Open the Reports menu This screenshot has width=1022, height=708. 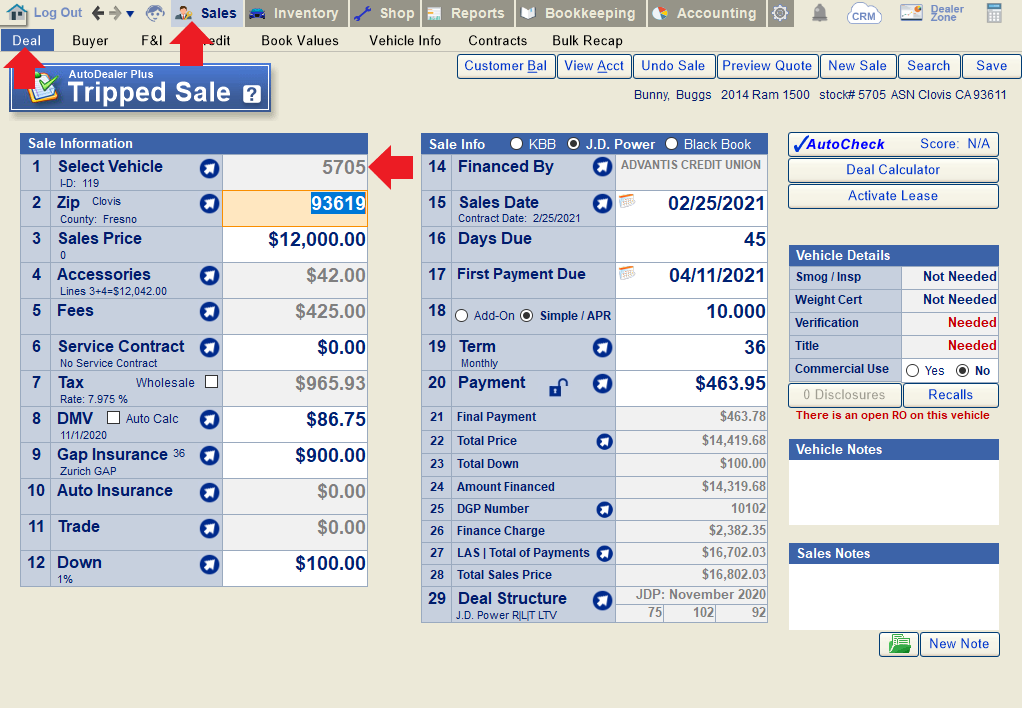467,13
